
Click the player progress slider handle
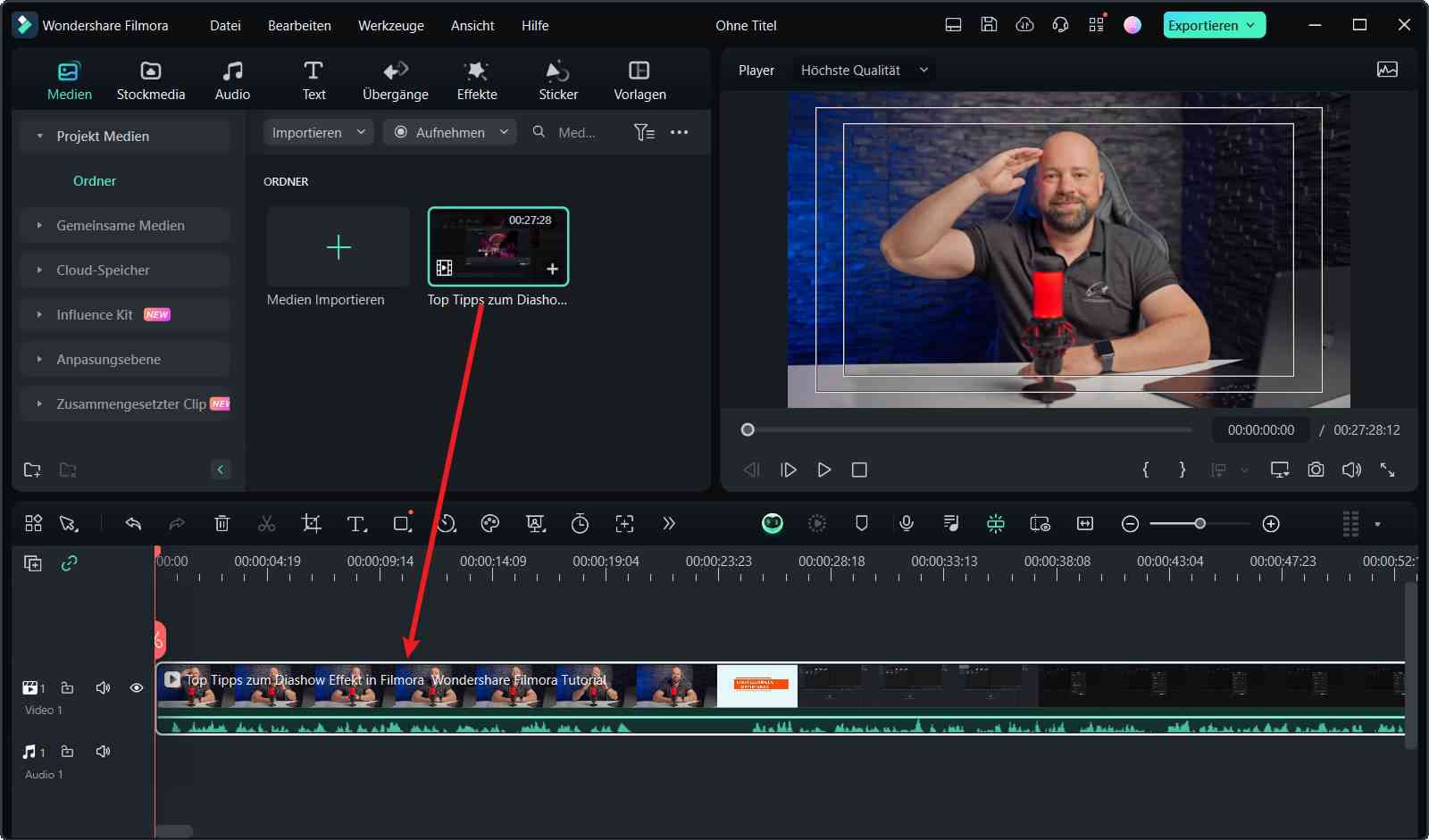pos(748,429)
